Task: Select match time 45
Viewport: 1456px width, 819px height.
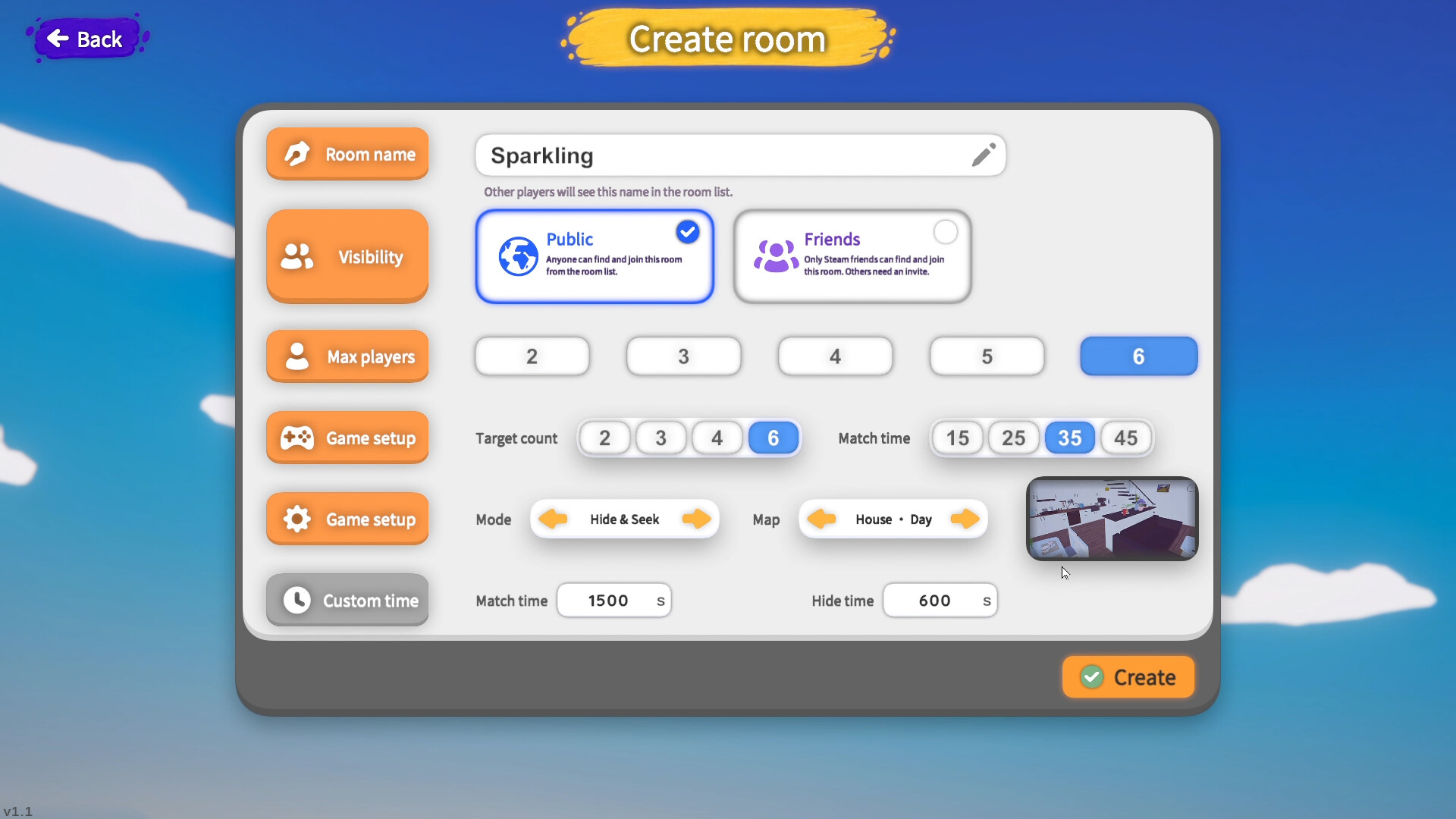Action: [x=1126, y=438]
